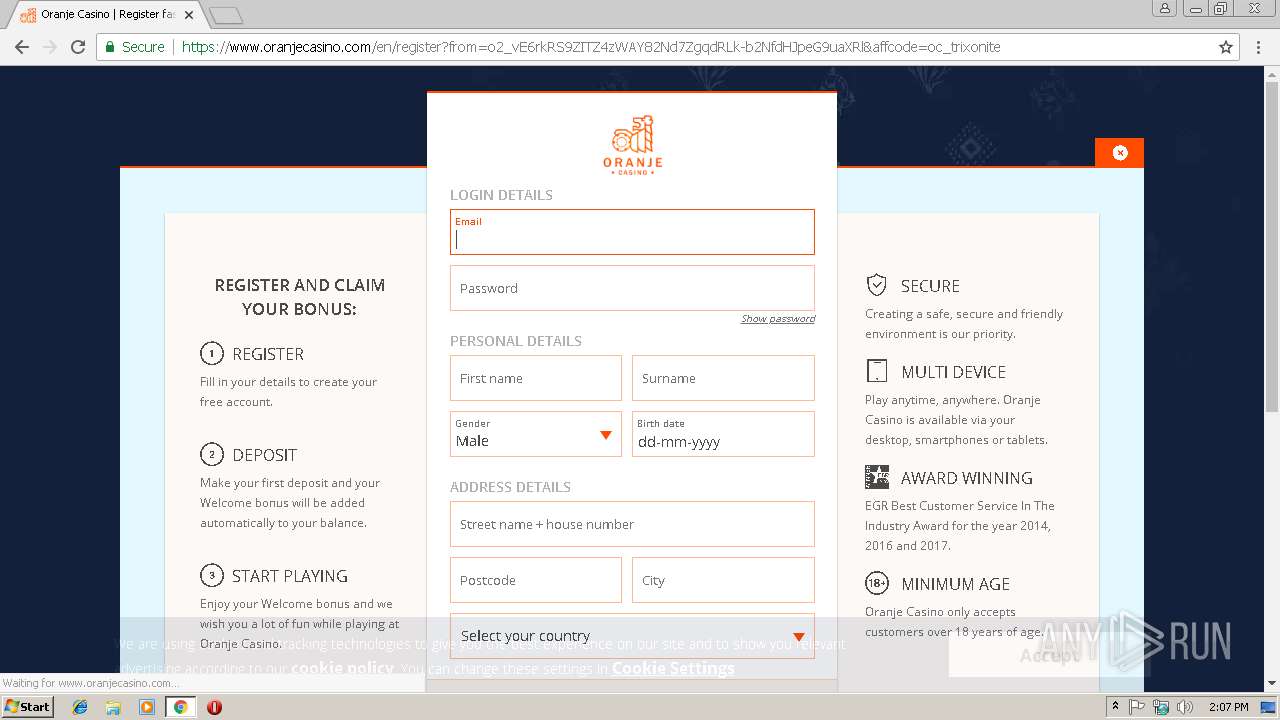
Task: Click the Action Center flag icon
Action: [x=1137, y=707]
